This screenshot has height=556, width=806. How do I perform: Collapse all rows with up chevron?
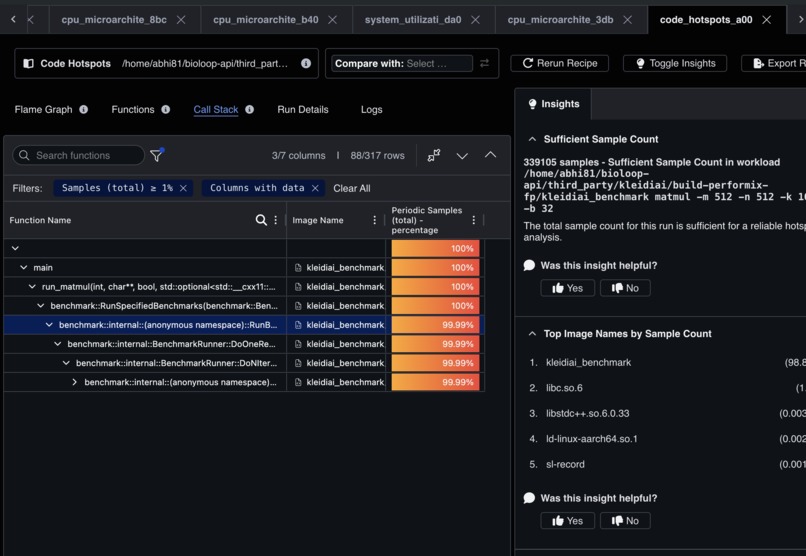tap(490, 155)
